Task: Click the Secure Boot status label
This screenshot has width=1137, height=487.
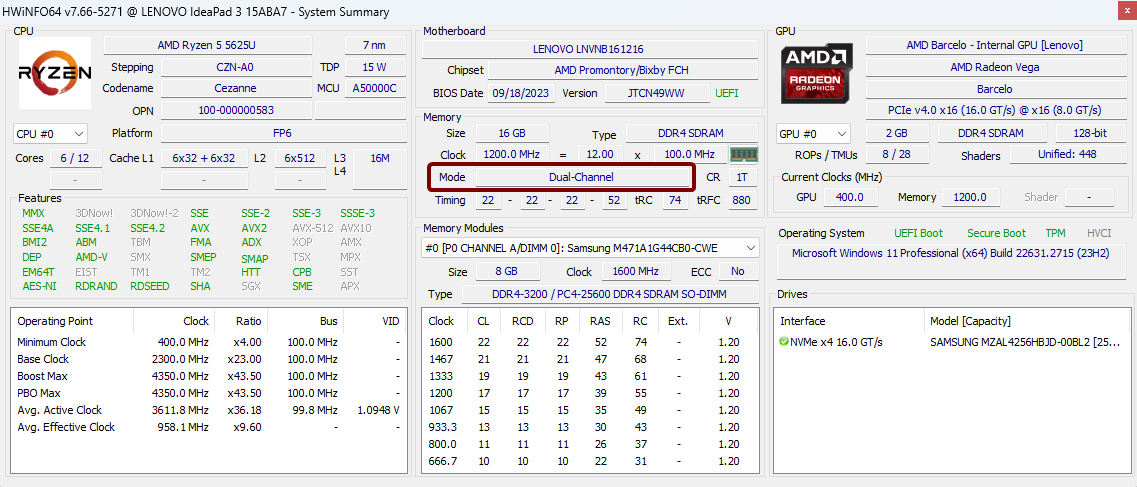Action: tap(996, 233)
